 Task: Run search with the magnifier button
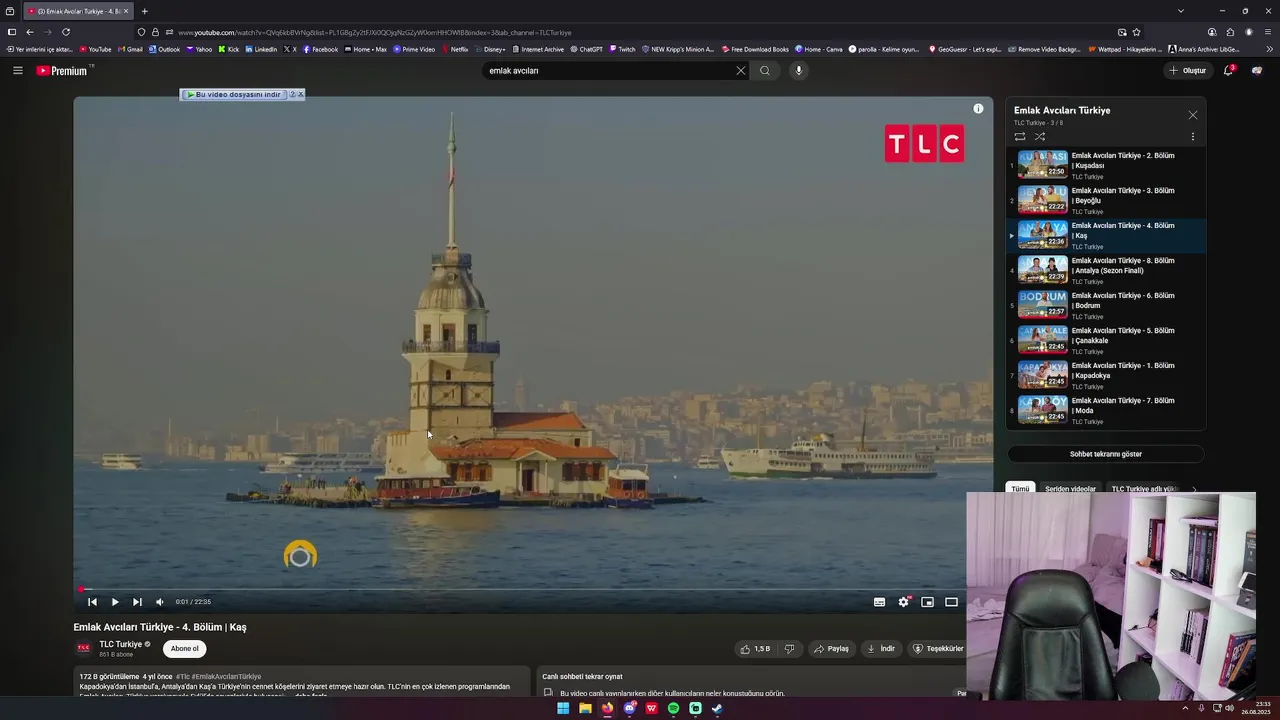tap(765, 70)
